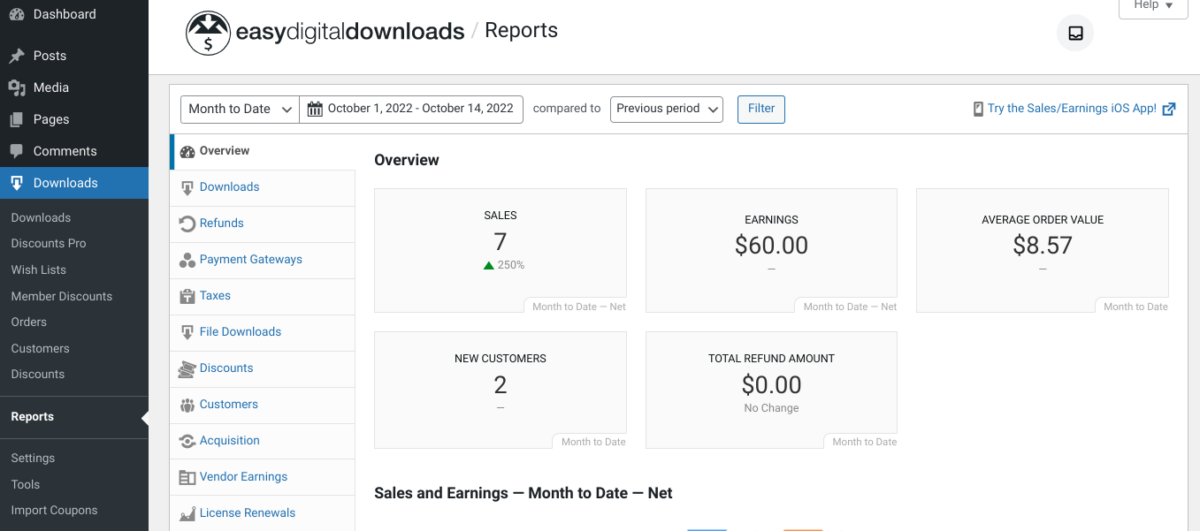Click the Taxes icon
The image size is (1200, 531).
pyautogui.click(x=187, y=296)
